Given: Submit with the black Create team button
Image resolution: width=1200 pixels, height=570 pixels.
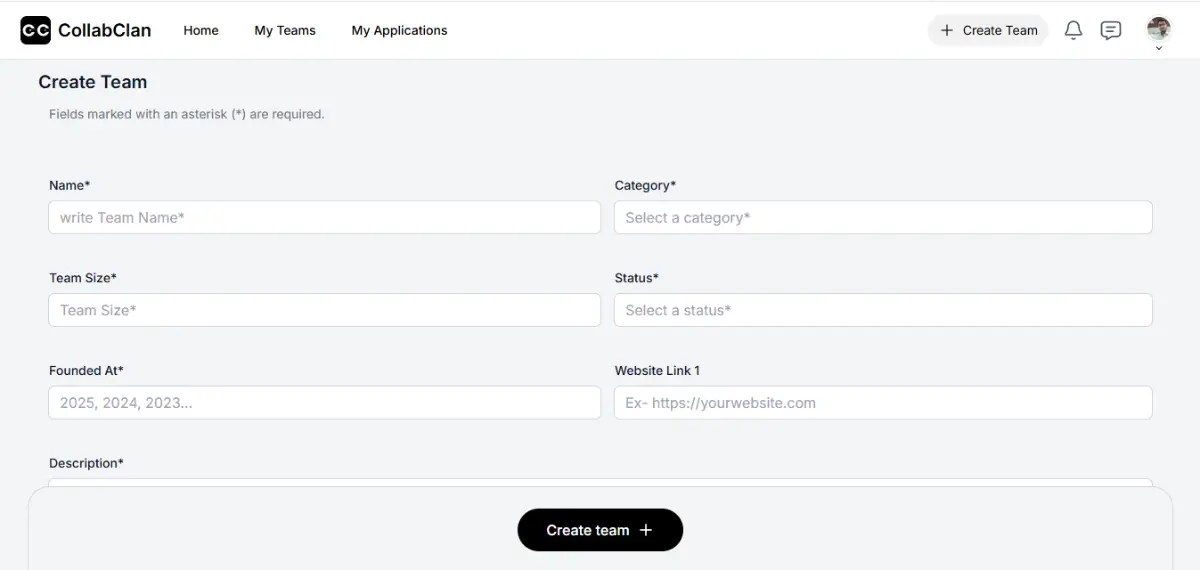Looking at the screenshot, I should [588, 530].
